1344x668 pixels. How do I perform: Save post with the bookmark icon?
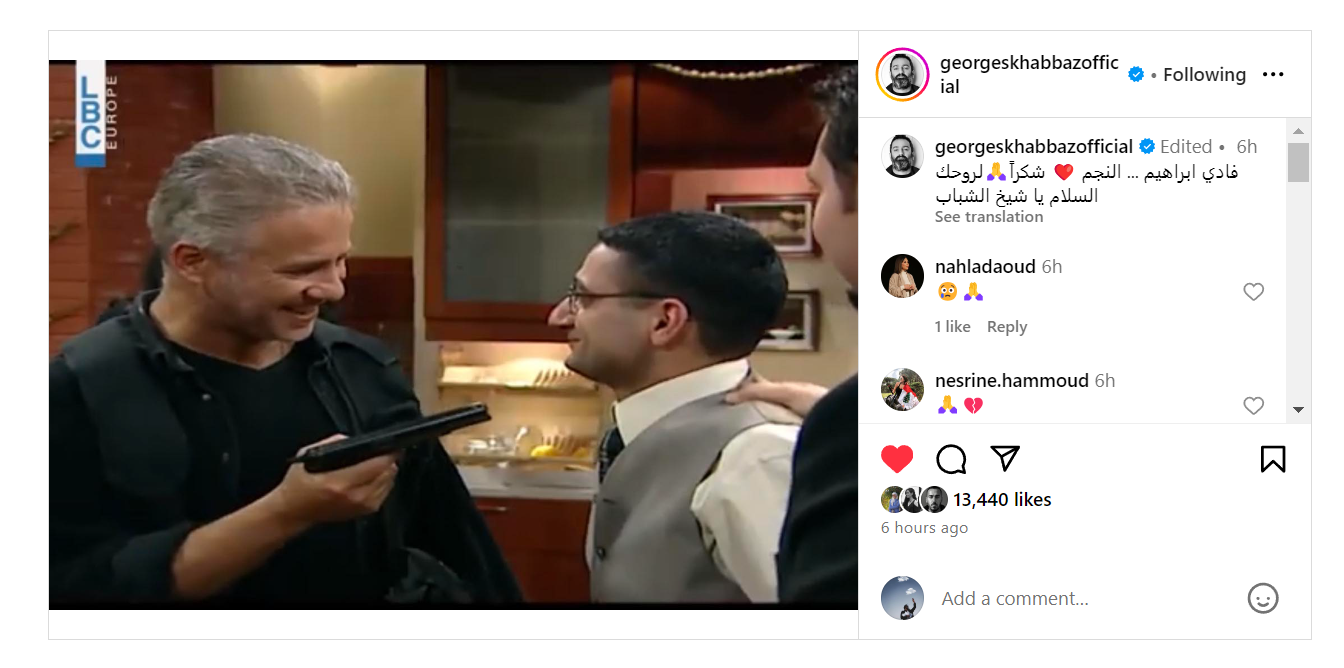click(1273, 459)
